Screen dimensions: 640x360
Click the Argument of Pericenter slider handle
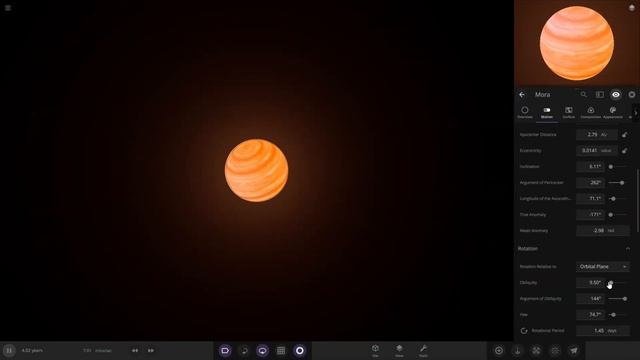(x=622, y=182)
